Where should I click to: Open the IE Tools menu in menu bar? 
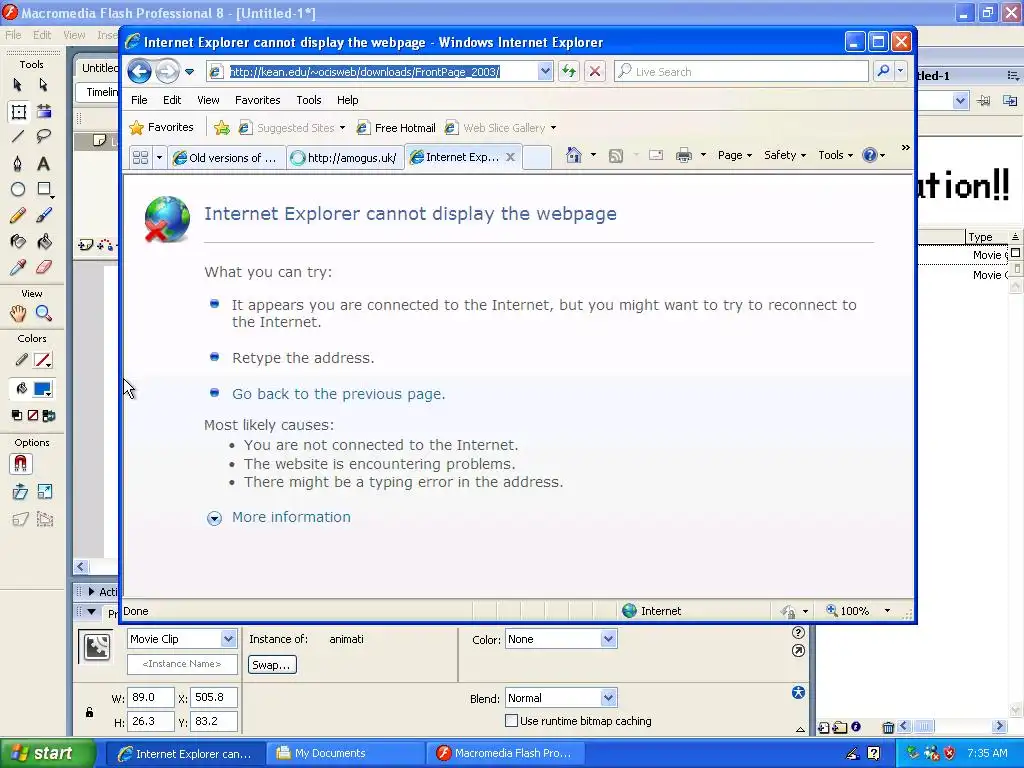point(308,100)
